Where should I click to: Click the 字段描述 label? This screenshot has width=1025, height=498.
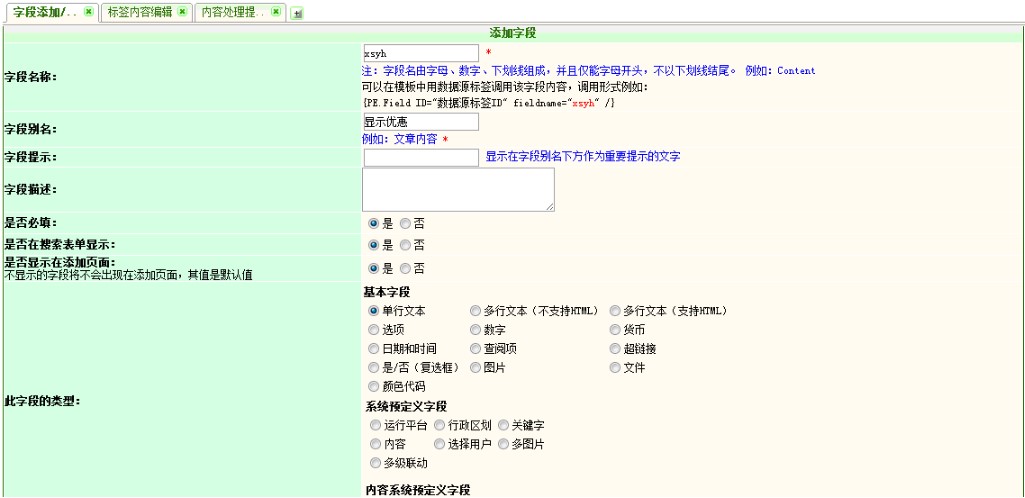[31, 190]
